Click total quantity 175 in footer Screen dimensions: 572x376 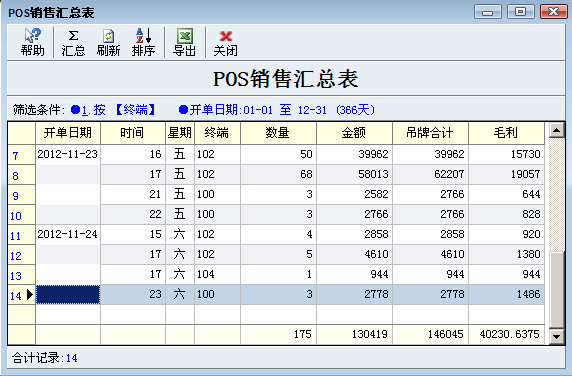[278, 334]
